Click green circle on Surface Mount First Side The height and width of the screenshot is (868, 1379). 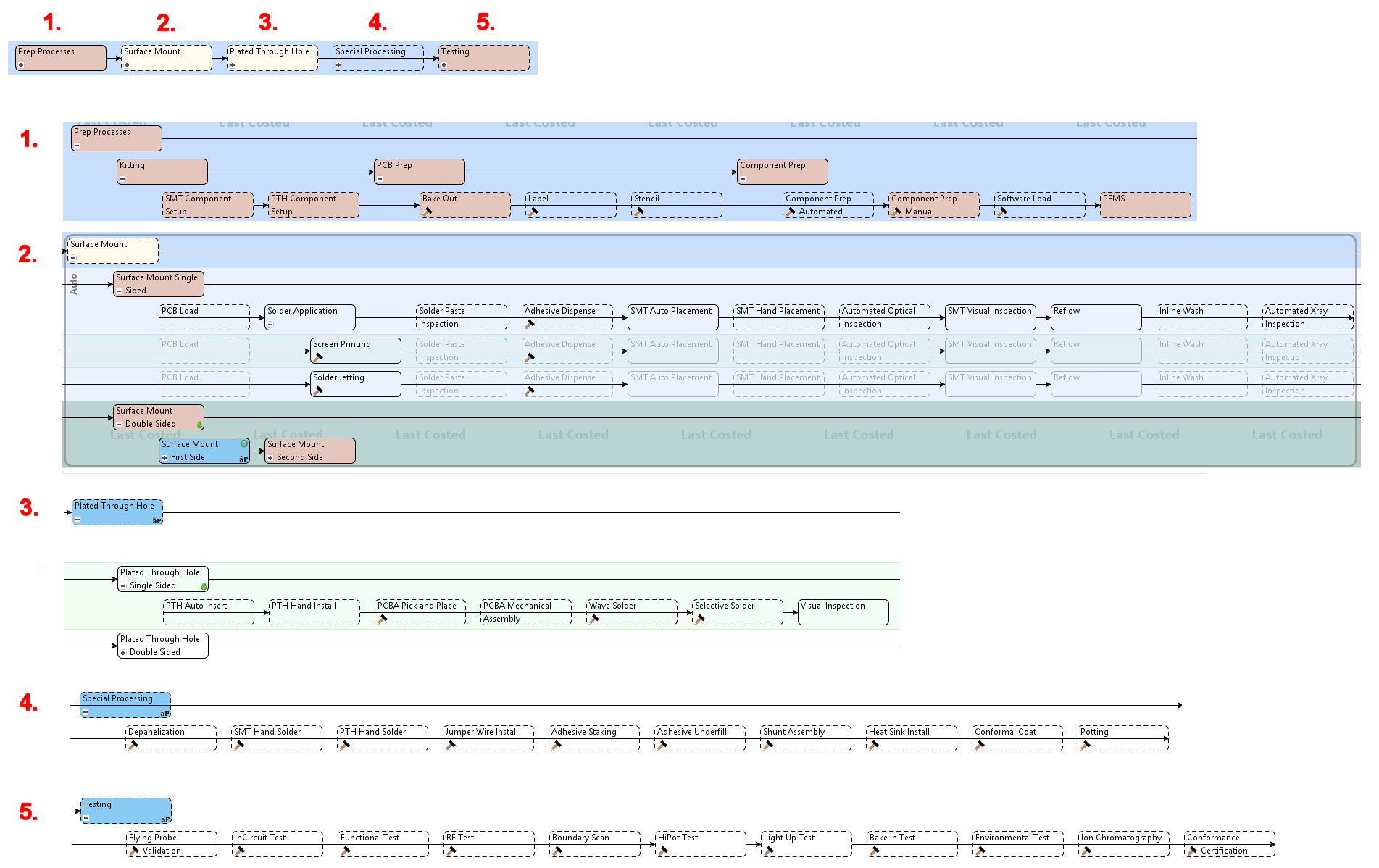[x=244, y=443]
